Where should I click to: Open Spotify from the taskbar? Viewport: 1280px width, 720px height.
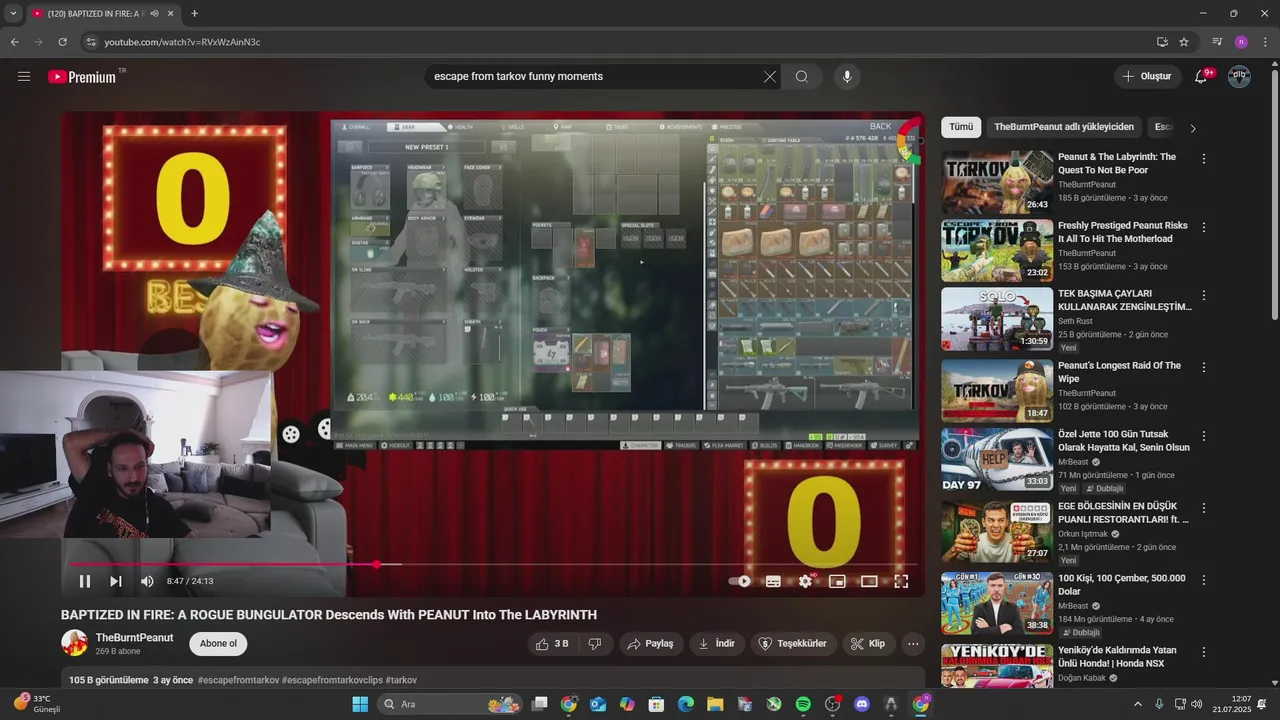coord(803,704)
